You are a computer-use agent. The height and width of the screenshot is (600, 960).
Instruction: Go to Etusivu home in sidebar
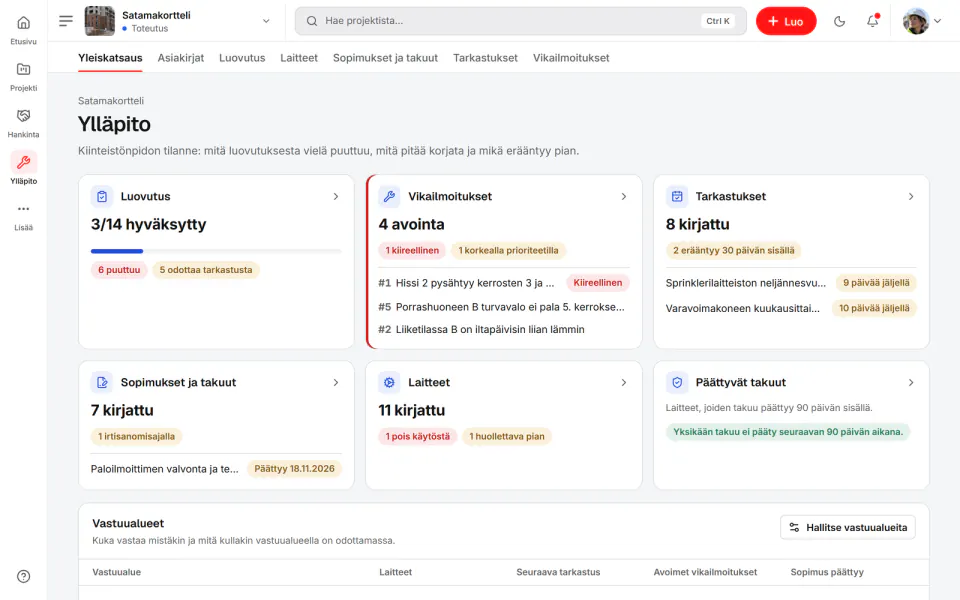point(23,29)
